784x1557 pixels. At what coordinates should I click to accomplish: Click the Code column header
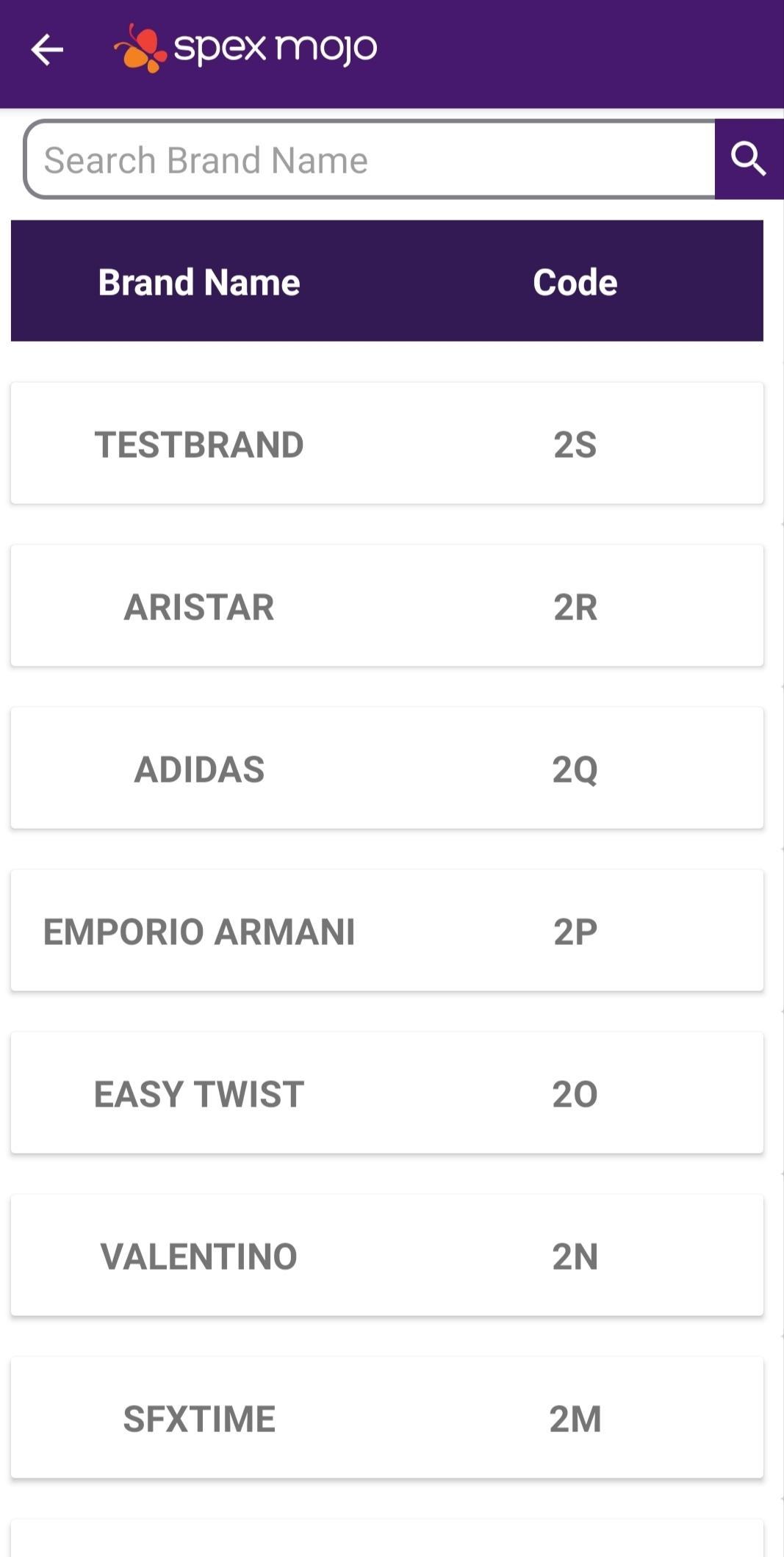(x=575, y=282)
